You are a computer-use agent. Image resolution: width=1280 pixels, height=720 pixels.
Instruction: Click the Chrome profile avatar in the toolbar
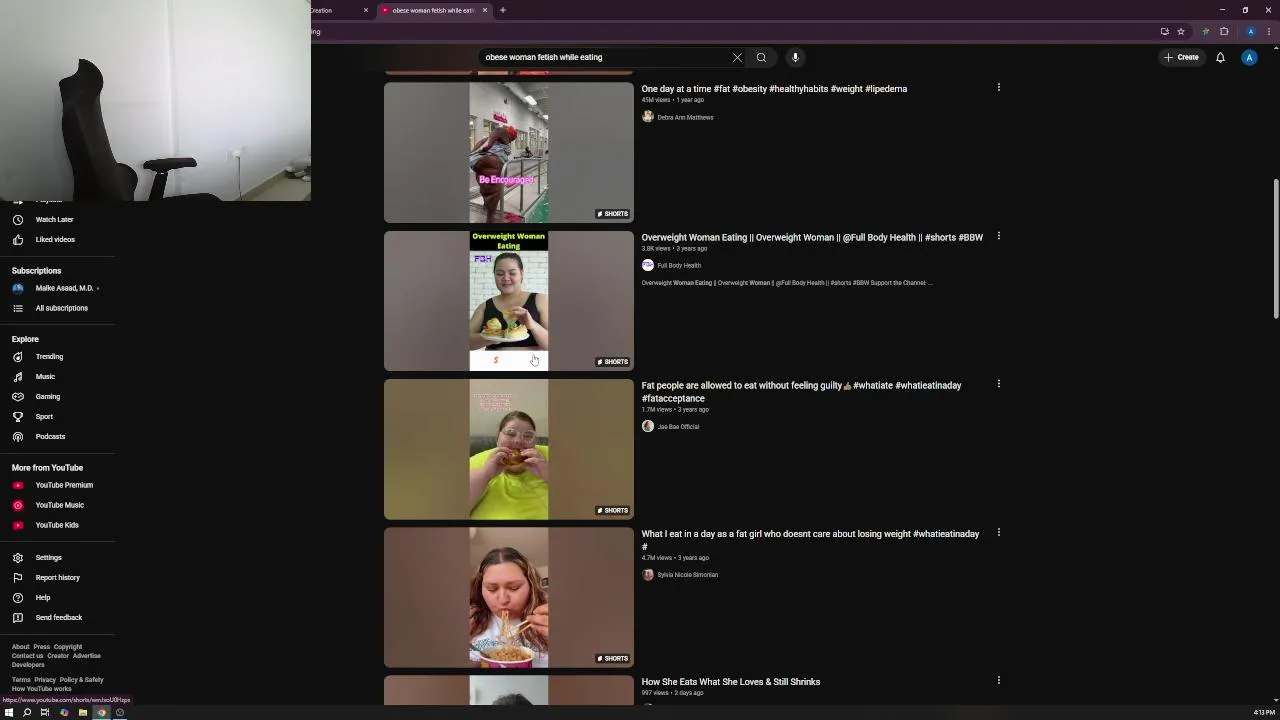[x=1250, y=31]
